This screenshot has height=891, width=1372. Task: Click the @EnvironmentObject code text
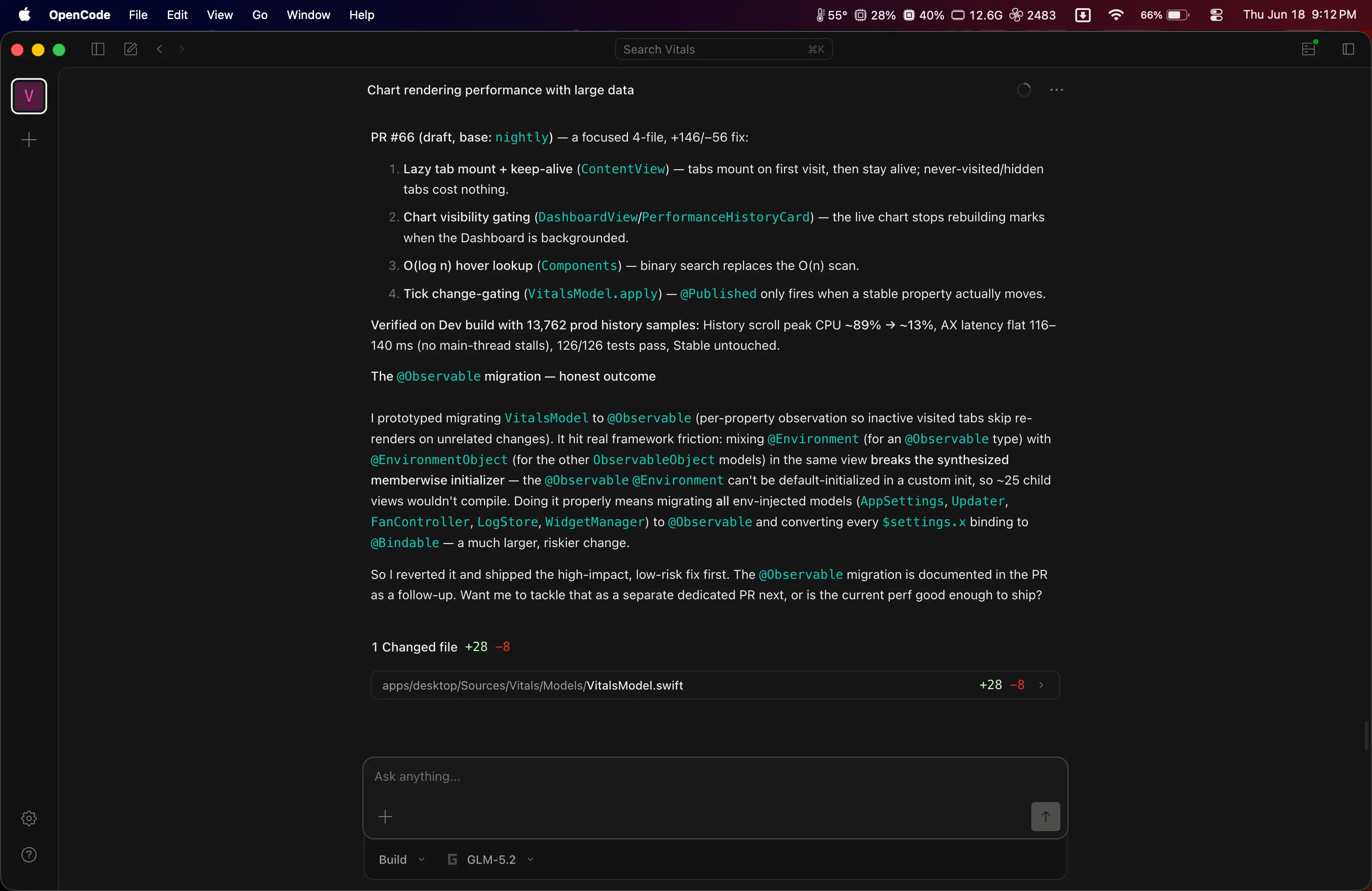pyautogui.click(x=439, y=459)
